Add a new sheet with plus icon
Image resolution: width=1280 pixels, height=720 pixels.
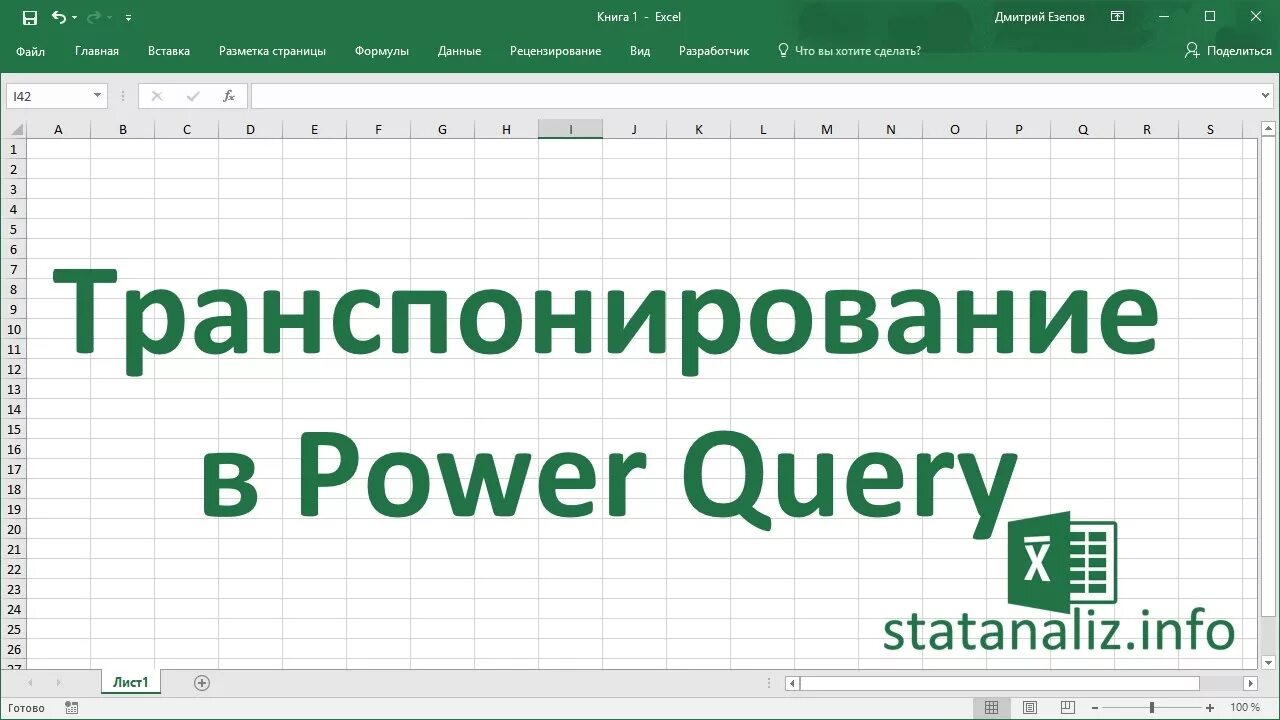click(x=202, y=683)
